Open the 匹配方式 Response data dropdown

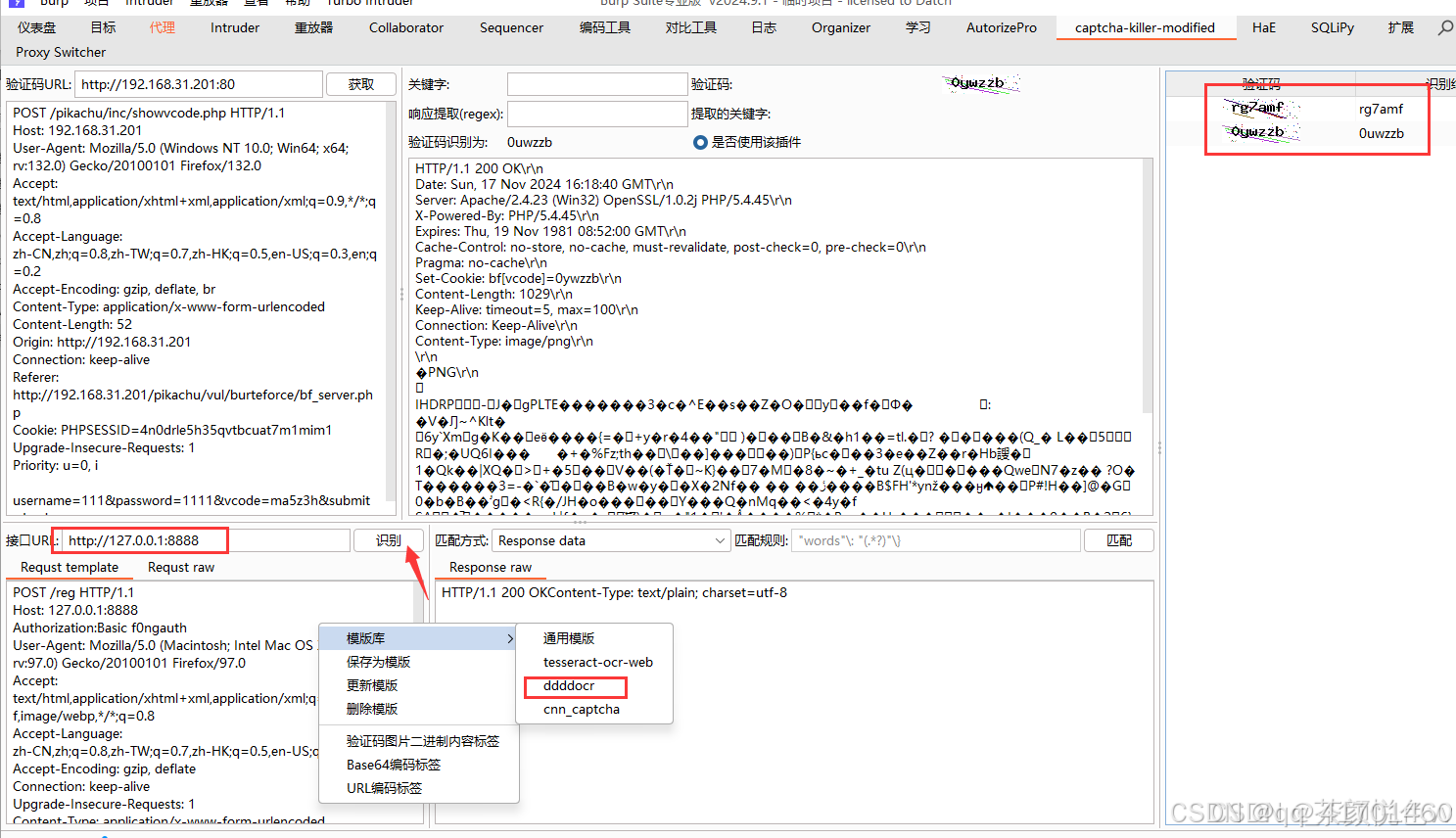coord(612,540)
